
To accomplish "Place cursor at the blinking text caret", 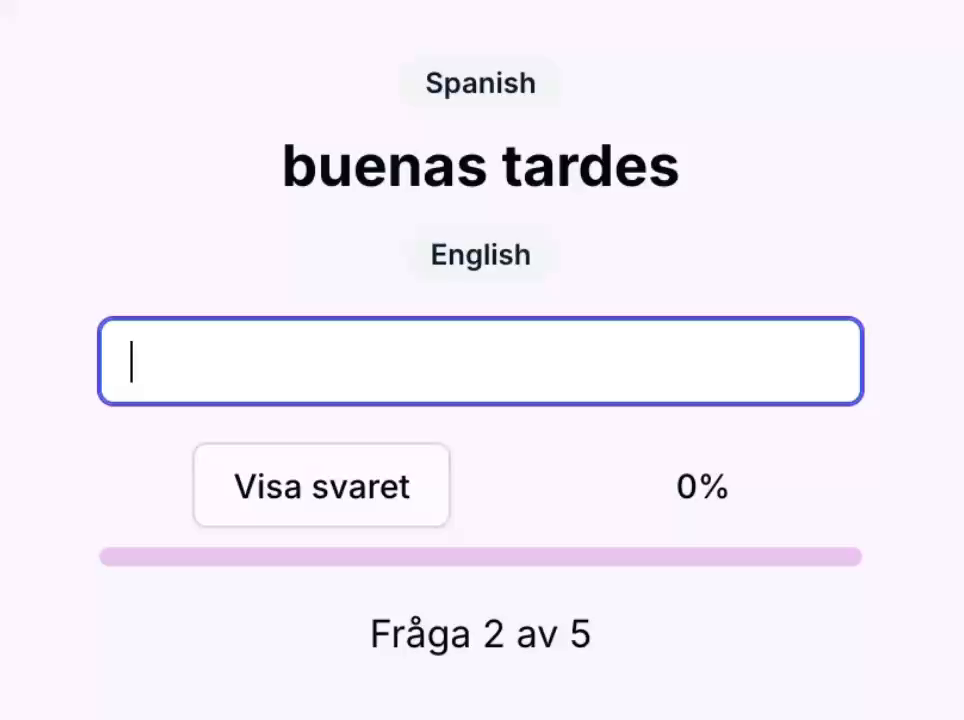I will (132, 362).
